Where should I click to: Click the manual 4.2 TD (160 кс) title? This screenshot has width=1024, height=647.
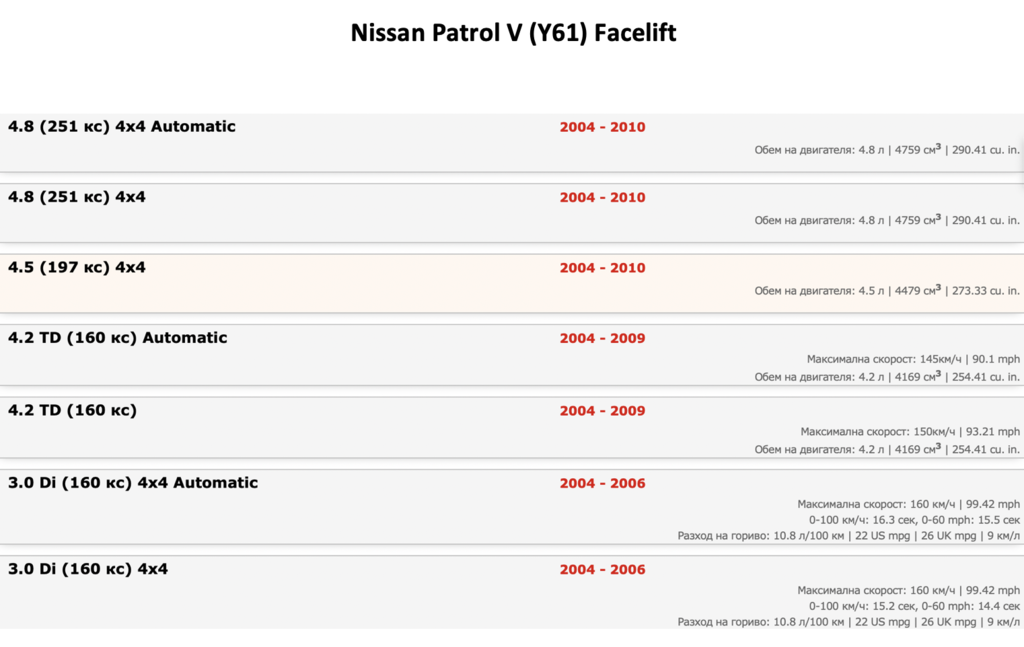[x=73, y=410]
